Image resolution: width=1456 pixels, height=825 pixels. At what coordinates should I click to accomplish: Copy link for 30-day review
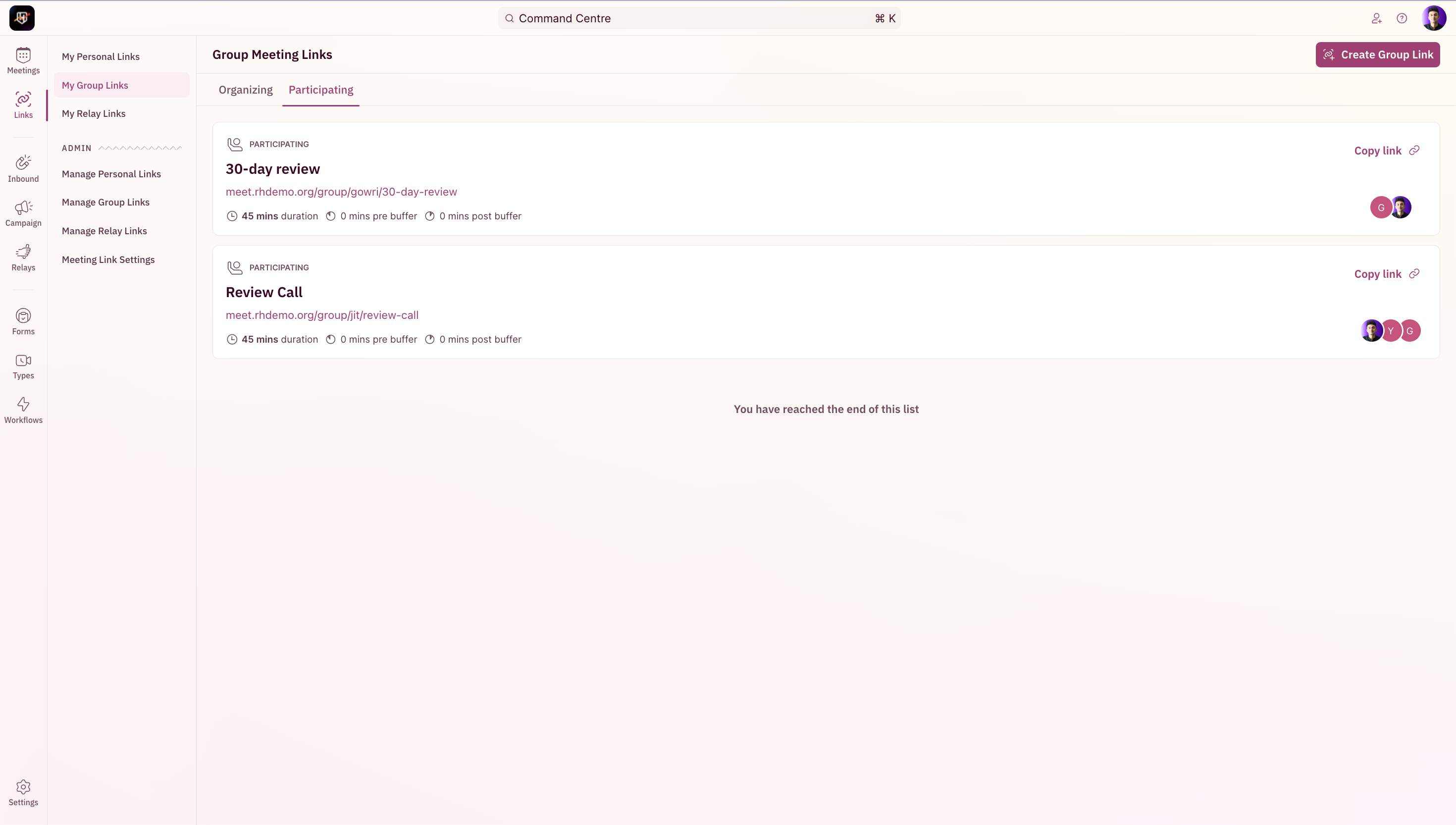[1386, 150]
